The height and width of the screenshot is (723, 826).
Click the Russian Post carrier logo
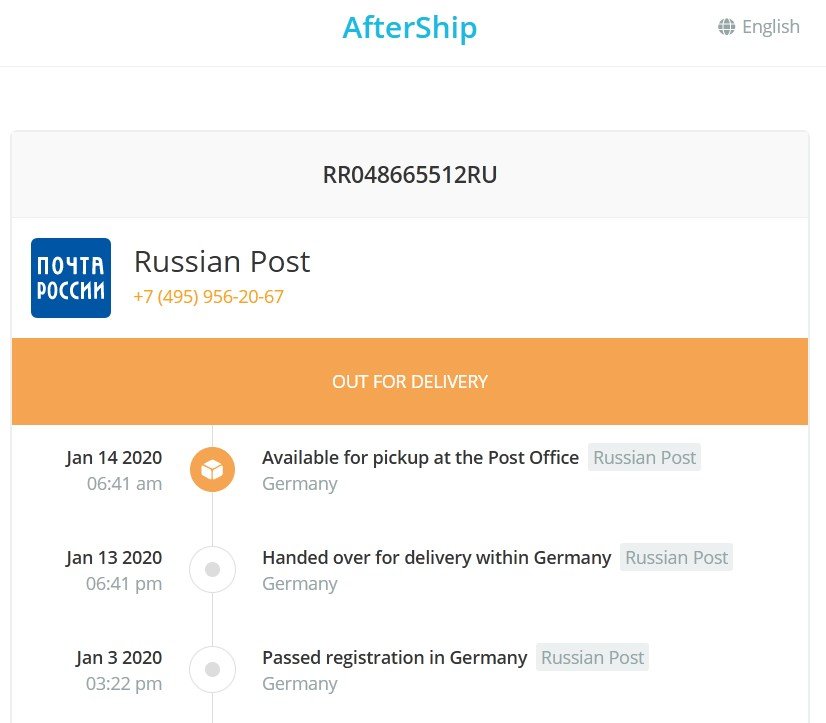coord(71,278)
